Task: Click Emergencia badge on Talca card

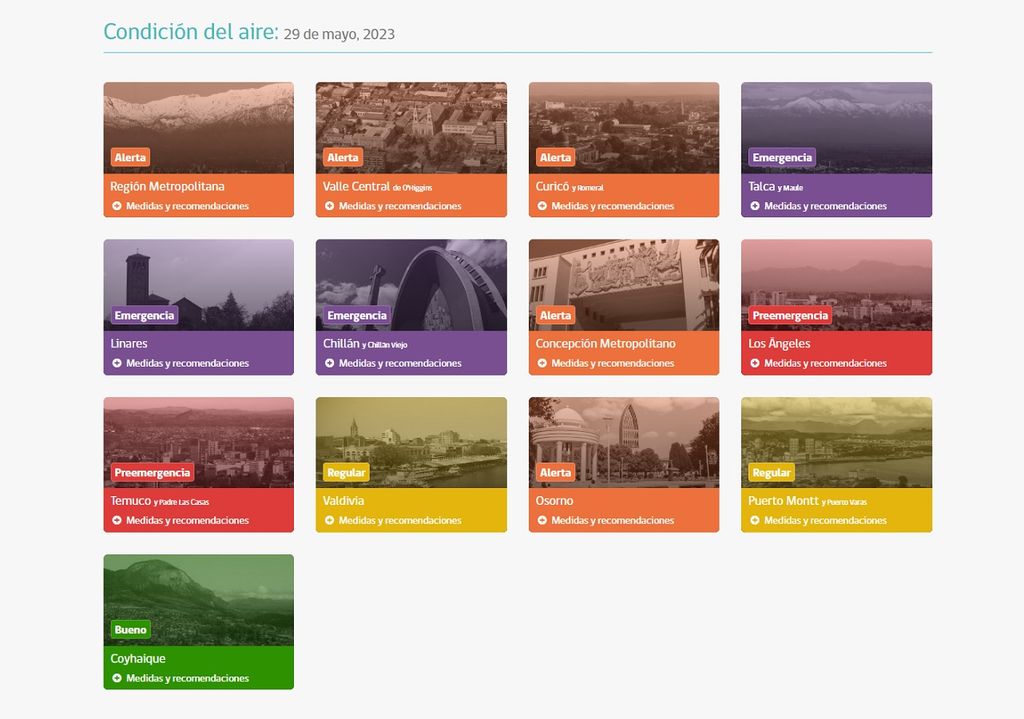Action: tap(782, 157)
